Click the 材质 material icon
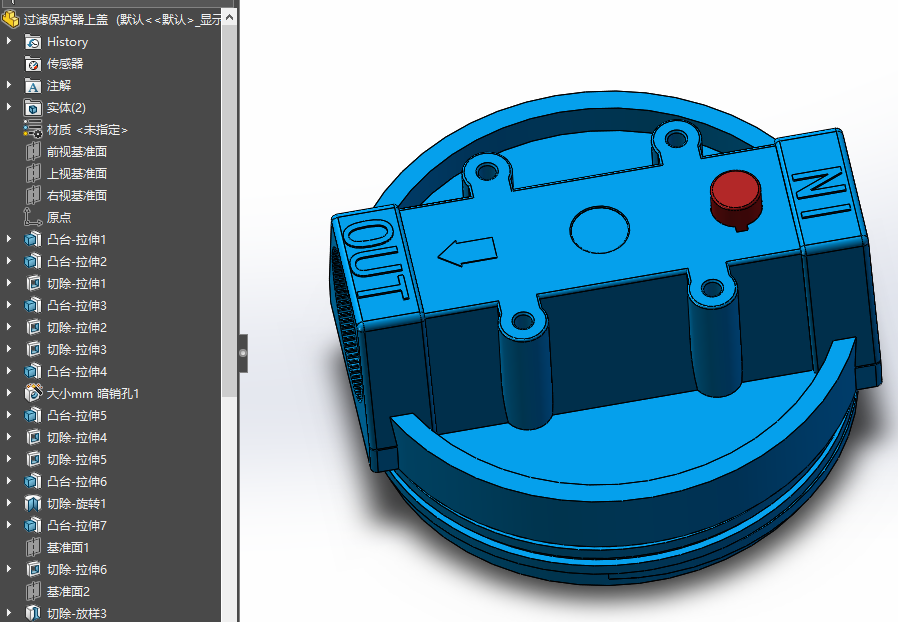 [x=33, y=129]
